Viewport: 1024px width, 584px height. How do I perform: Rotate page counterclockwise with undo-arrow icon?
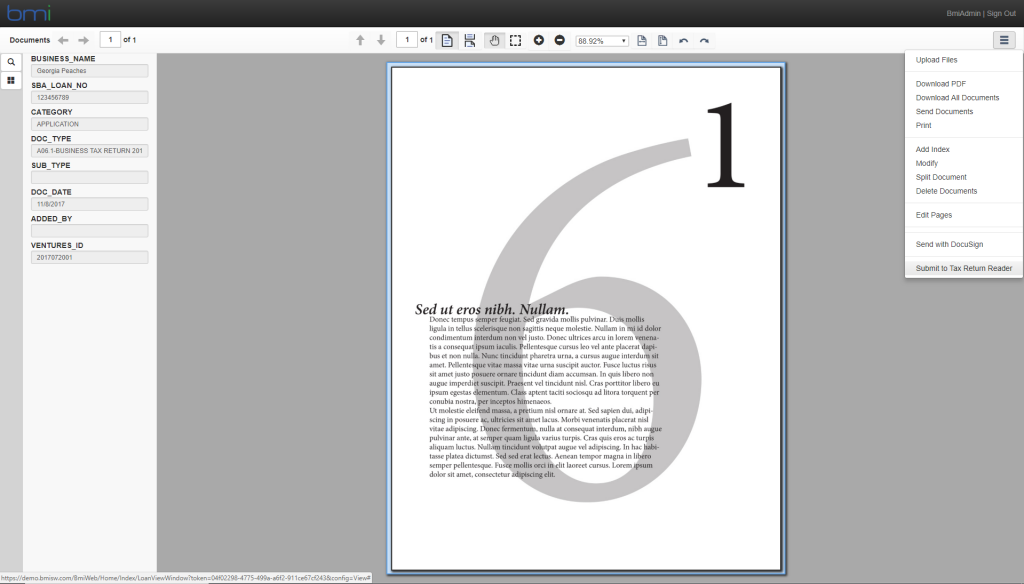tap(684, 40)
